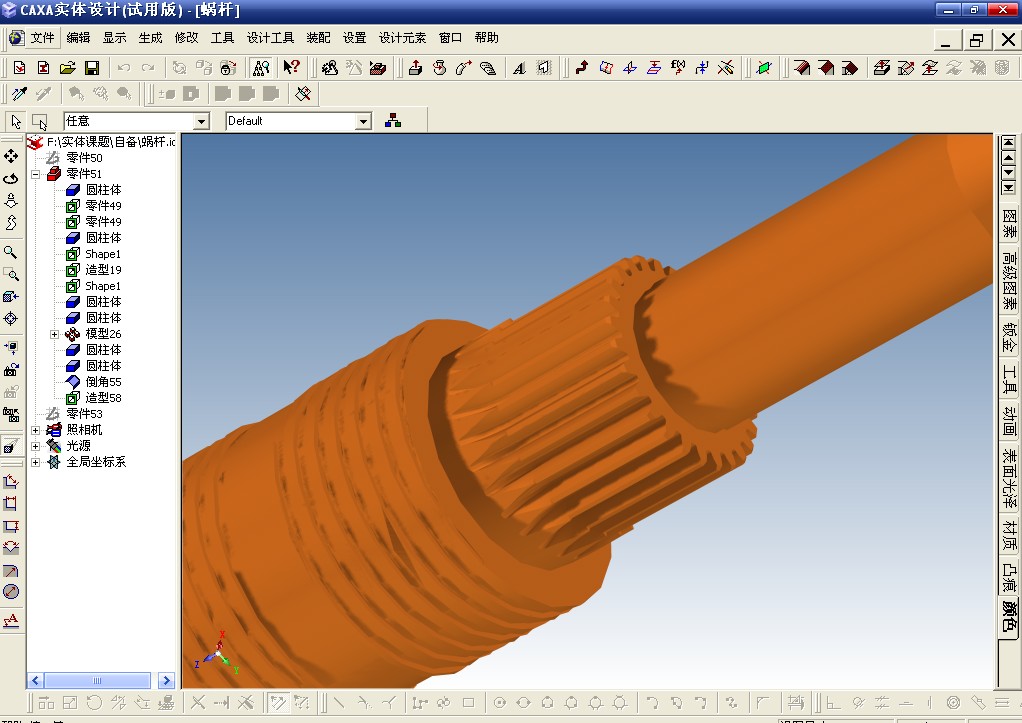Click the tree panel scrollbar right arrow
The image size is (1022, 723).
[166, 681]
